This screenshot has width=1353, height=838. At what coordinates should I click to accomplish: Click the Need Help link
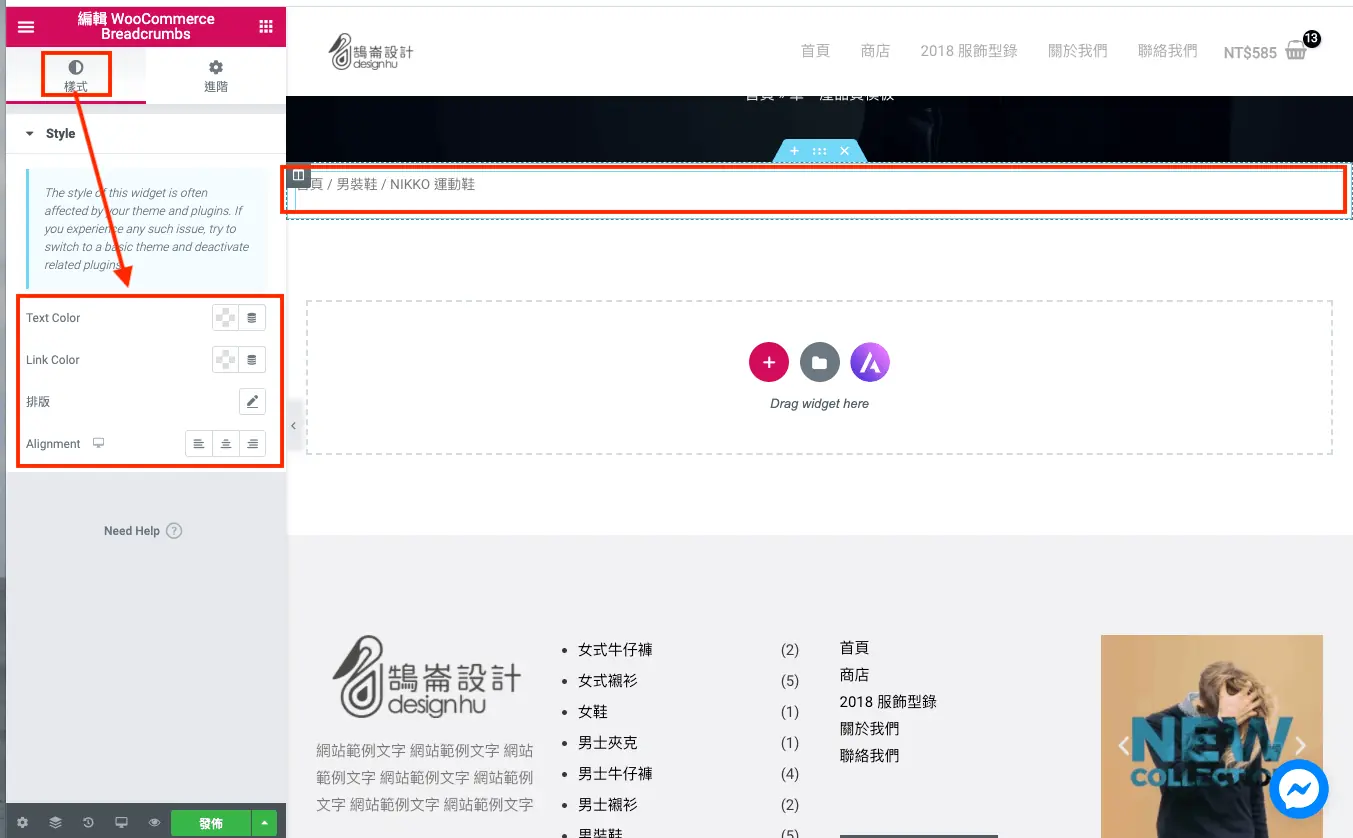pos(143,531)
